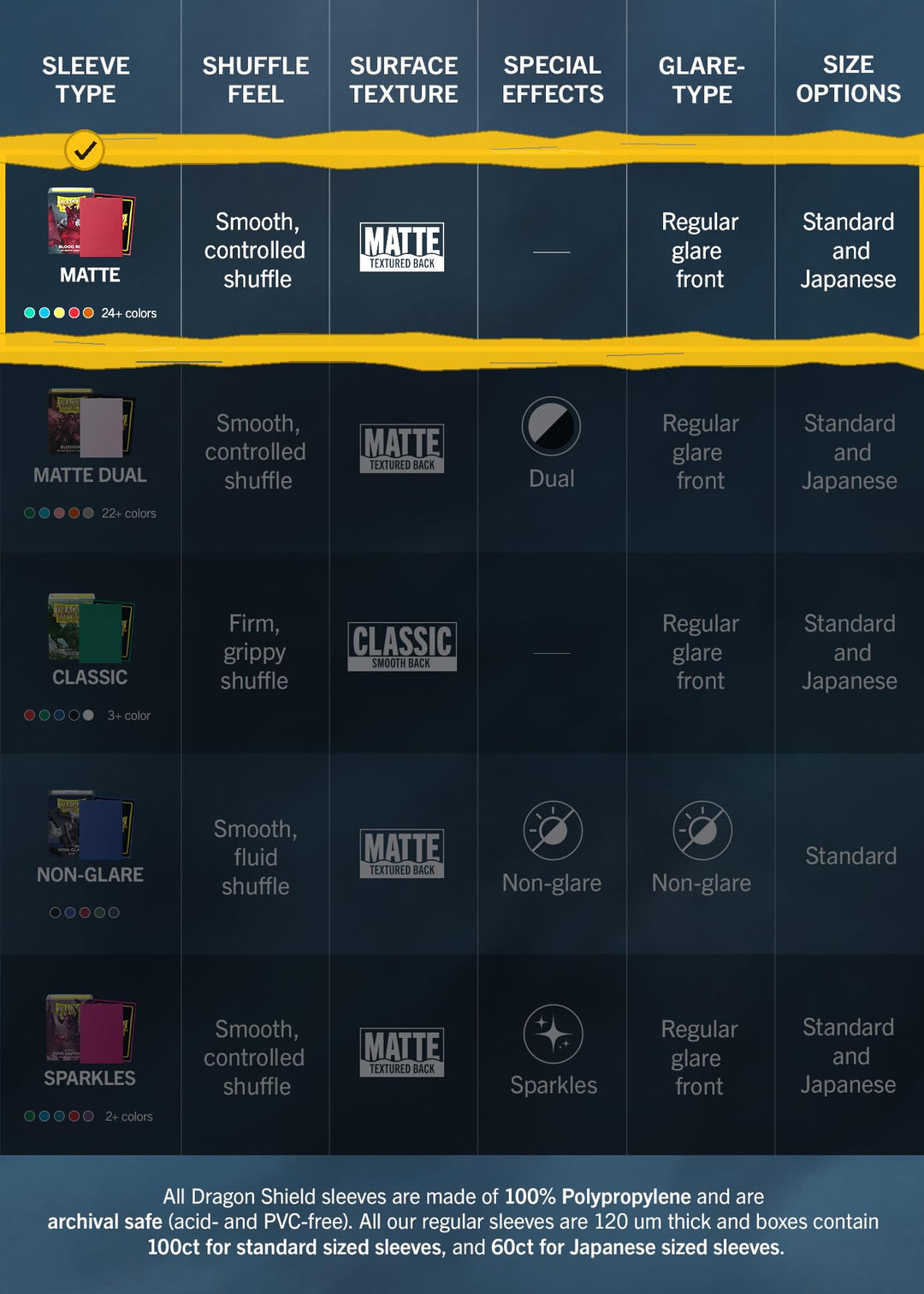Click the Non-glare icon in Glare-Type column
924x1294 pixels.
click(x=702, y=830)
